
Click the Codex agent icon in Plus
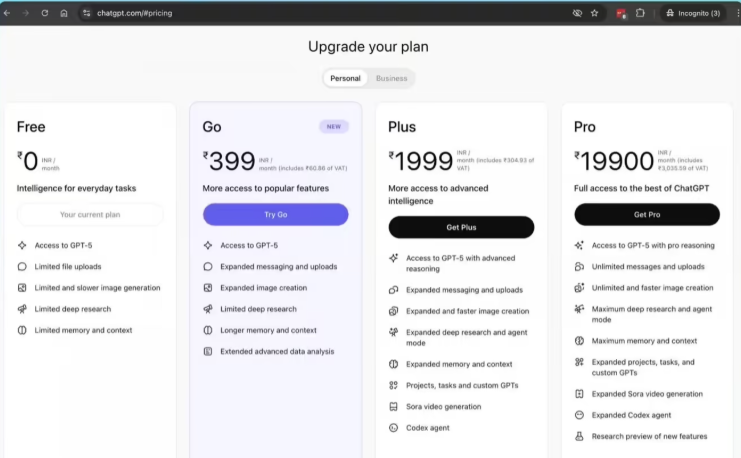[394, 428]
